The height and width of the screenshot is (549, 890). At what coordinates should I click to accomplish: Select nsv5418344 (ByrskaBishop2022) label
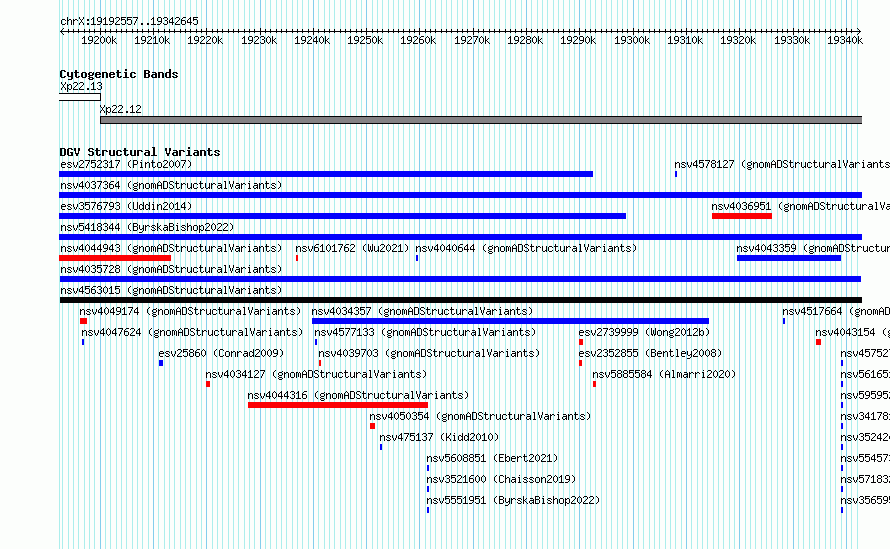click(147, 227)
